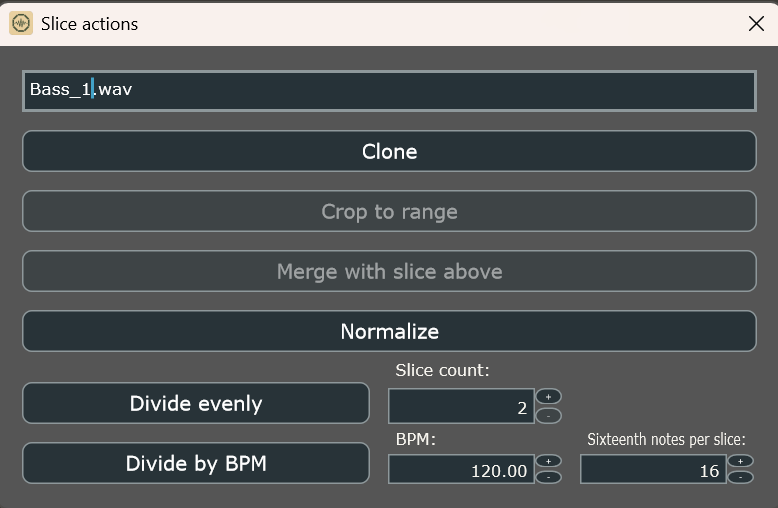The image size is (778, 508).
Task: Click the Slice actions window title text
Action: coord(89,24)
